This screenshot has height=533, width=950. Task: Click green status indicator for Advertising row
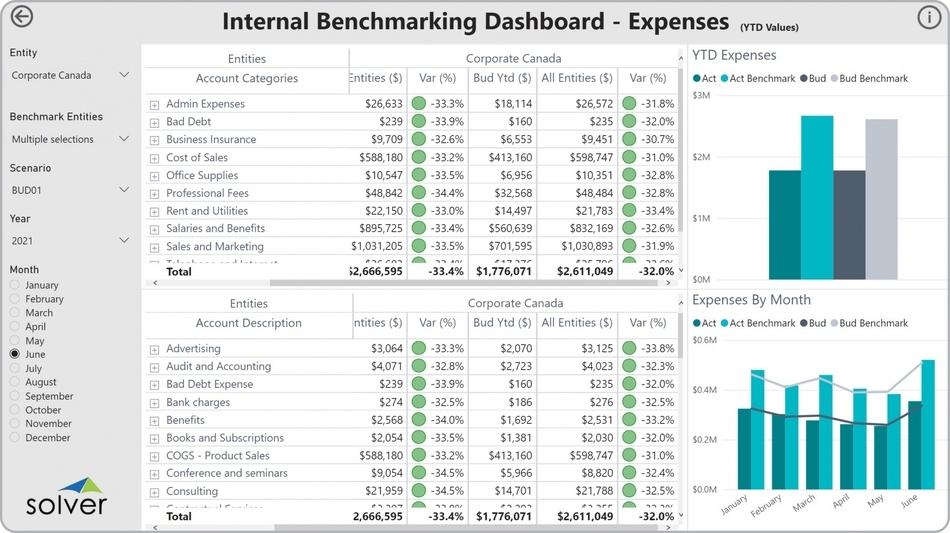(x=419, y=349)
